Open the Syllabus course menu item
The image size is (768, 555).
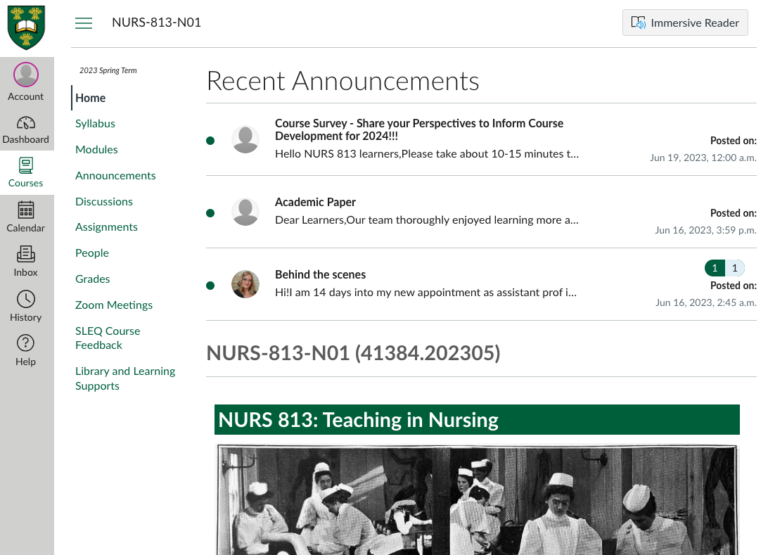pyautogui.click(x=95, y=124)
